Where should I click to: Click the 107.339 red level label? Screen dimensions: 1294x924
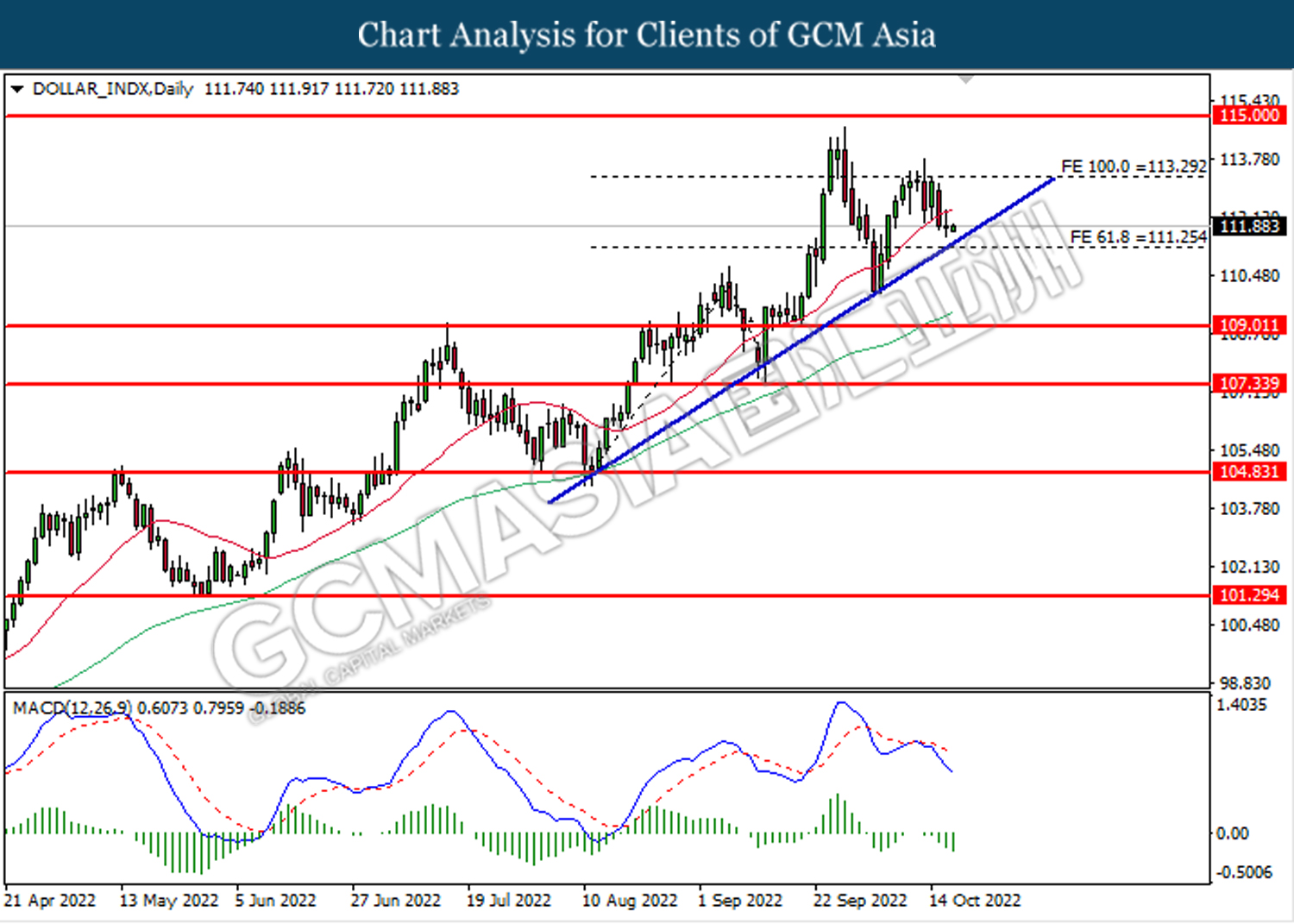pyautogui.click(x=1250, y=383)
